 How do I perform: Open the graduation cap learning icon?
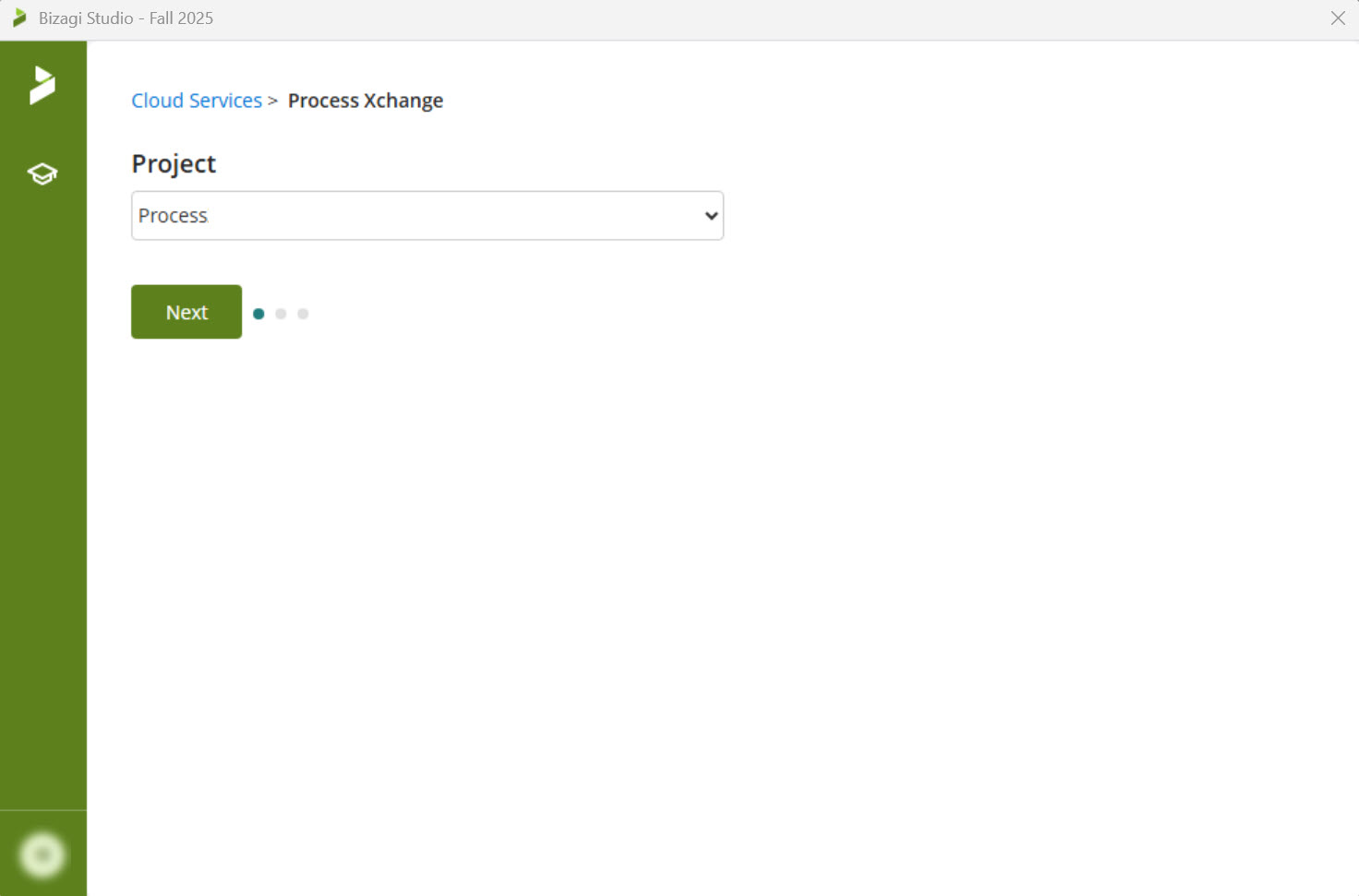pos(42,173)
